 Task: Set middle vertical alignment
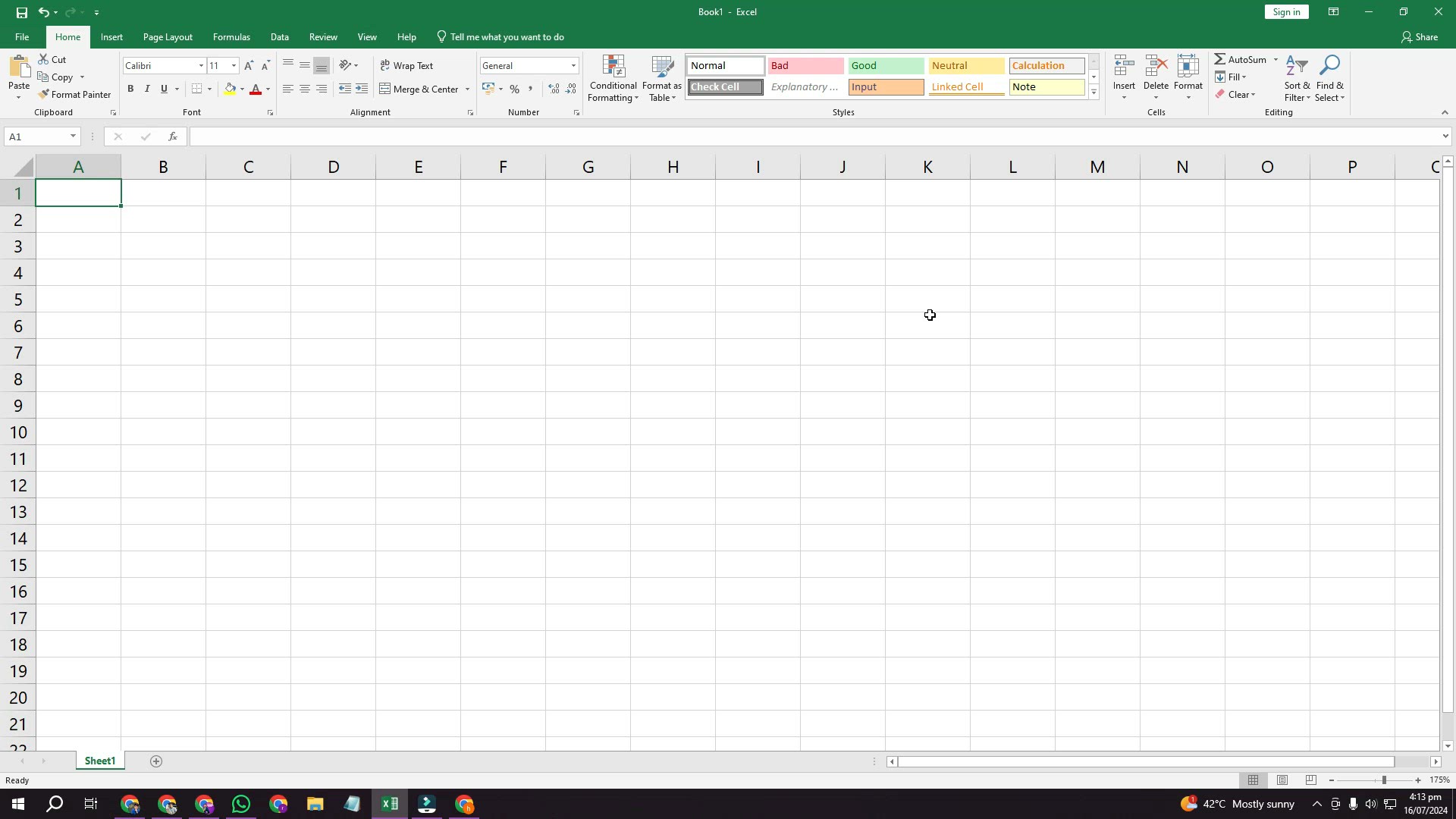coord(305,65)
